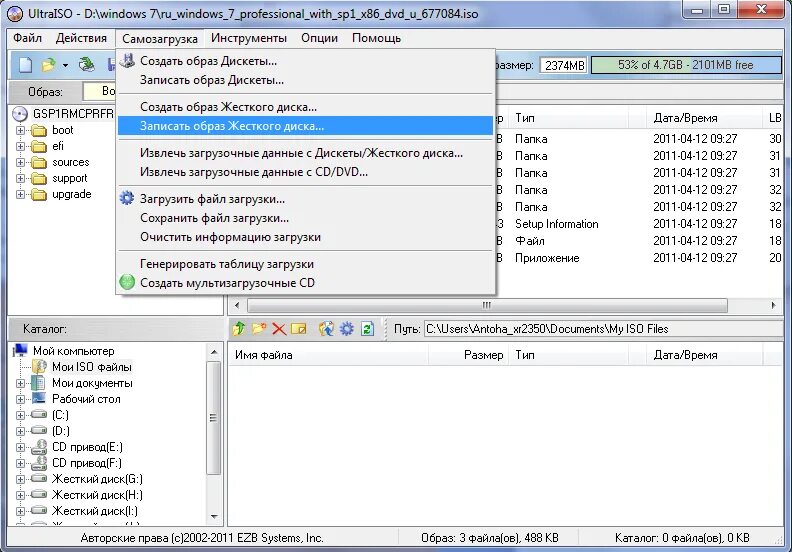Open the Файл menu

[x=27, y=38]
